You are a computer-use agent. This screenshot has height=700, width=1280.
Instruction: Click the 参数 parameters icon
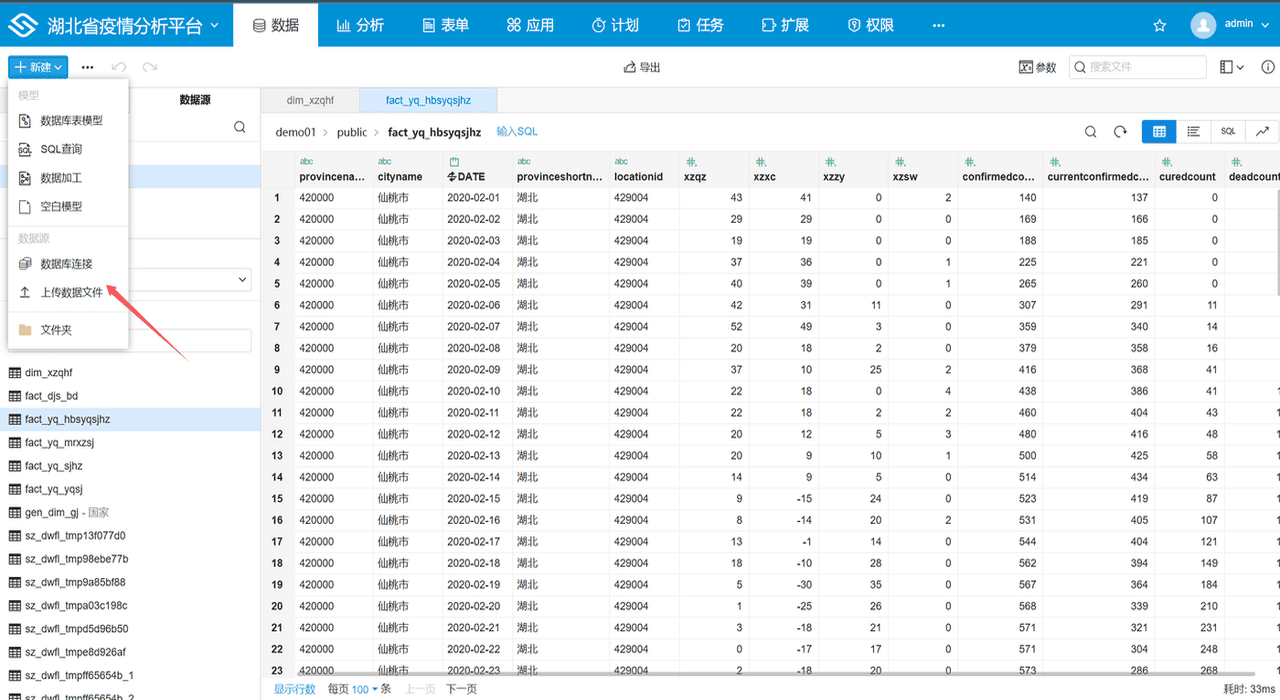[1025, 67]
